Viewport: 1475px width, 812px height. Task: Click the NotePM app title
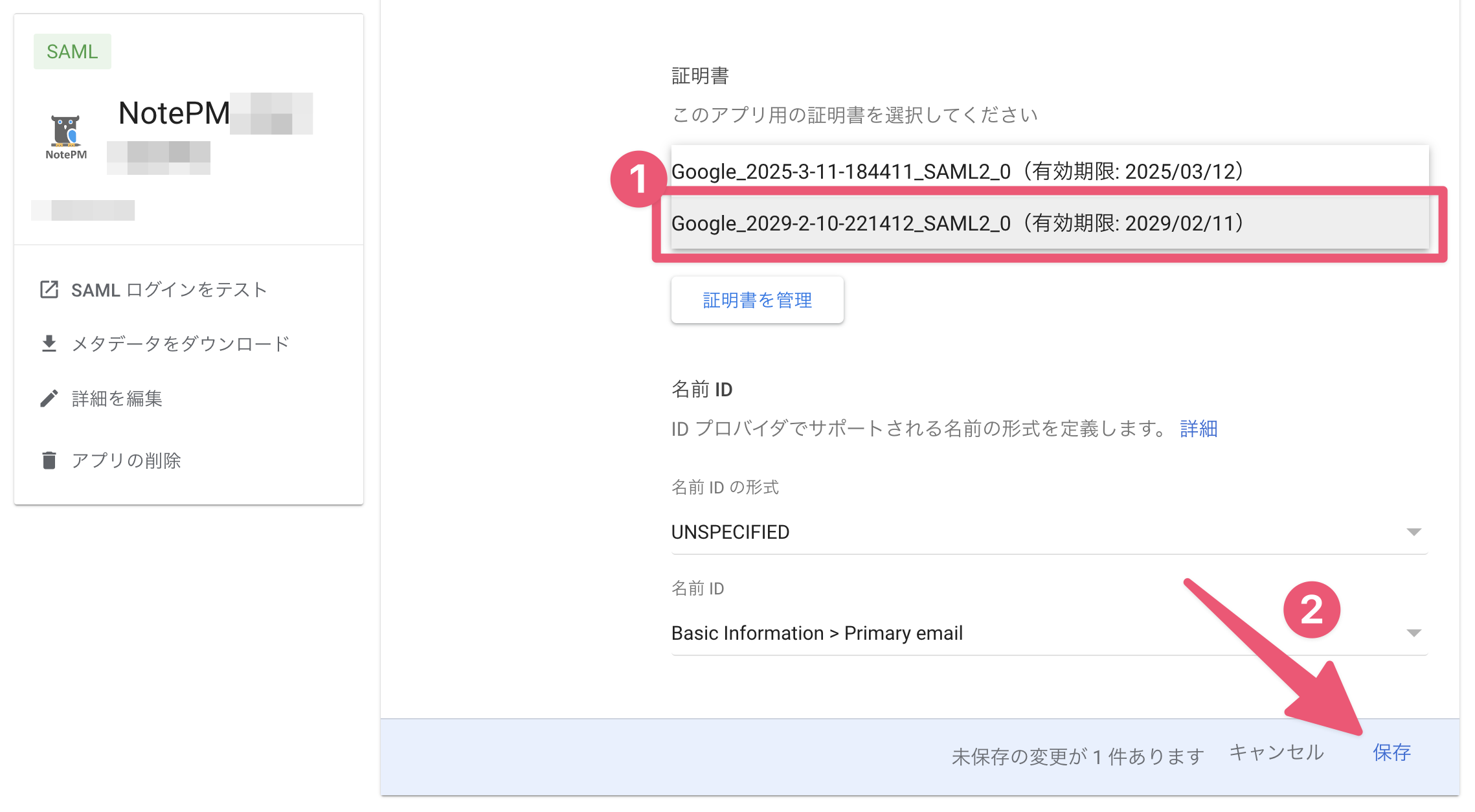[x=174, y=113]
